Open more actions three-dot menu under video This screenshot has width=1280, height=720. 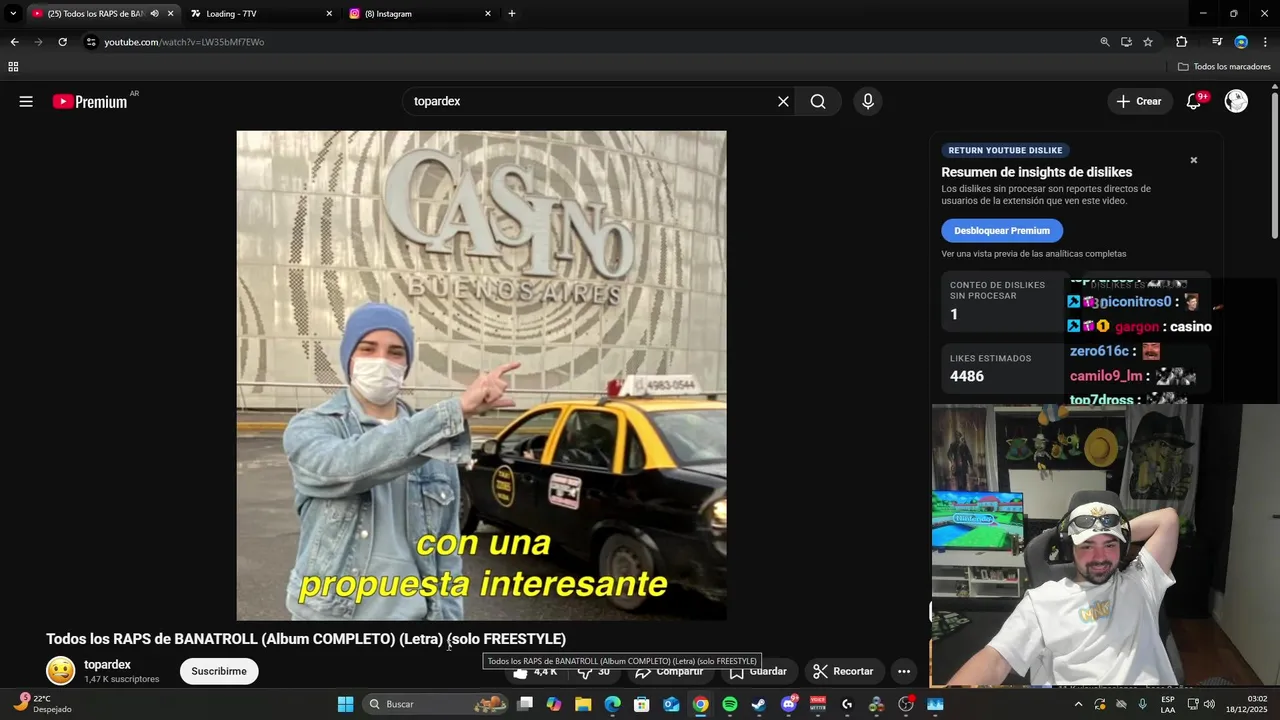[x=904, y=671]
